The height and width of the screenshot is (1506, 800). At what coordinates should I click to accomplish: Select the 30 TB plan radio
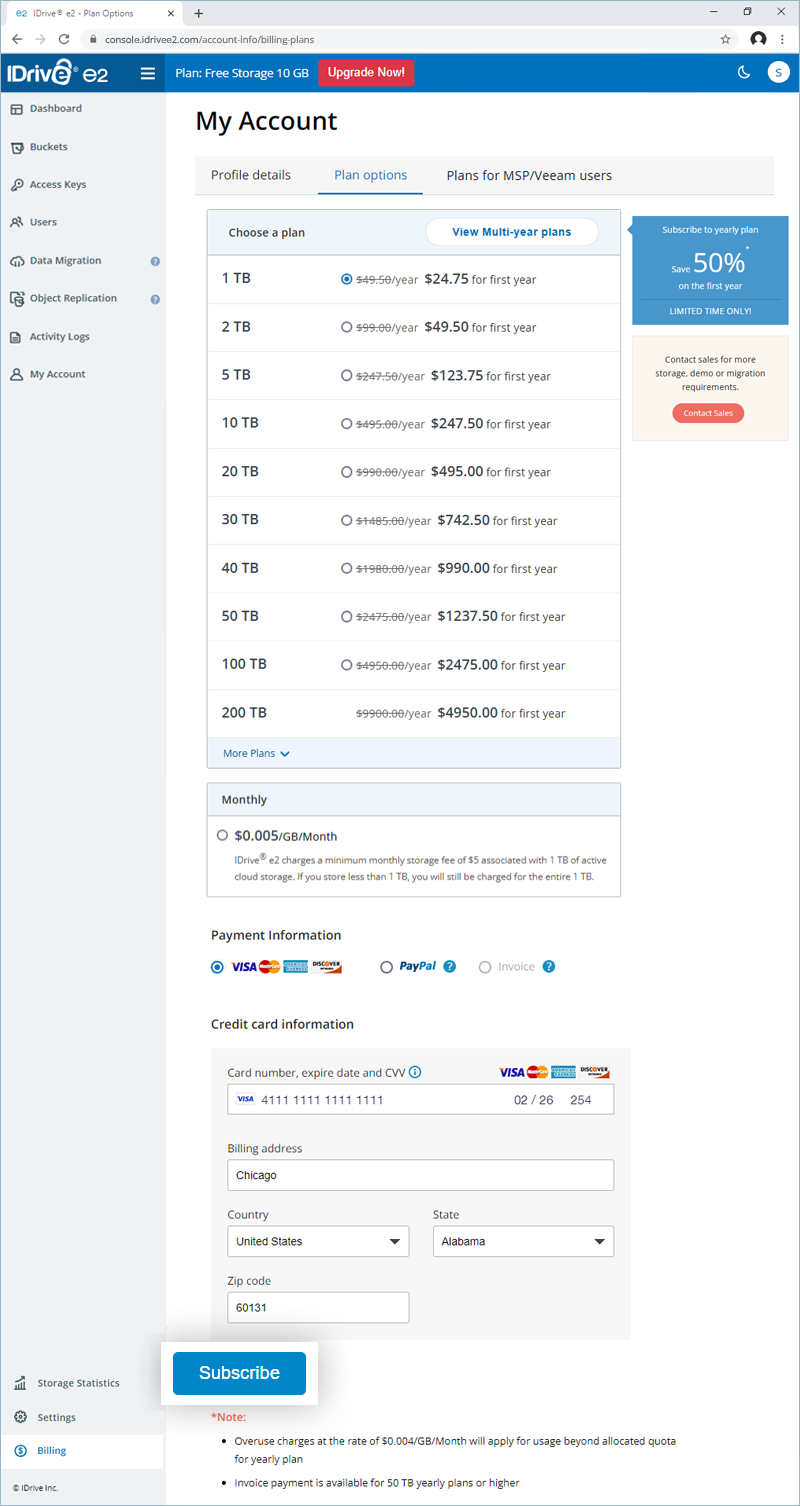click(x=347, y=521)
